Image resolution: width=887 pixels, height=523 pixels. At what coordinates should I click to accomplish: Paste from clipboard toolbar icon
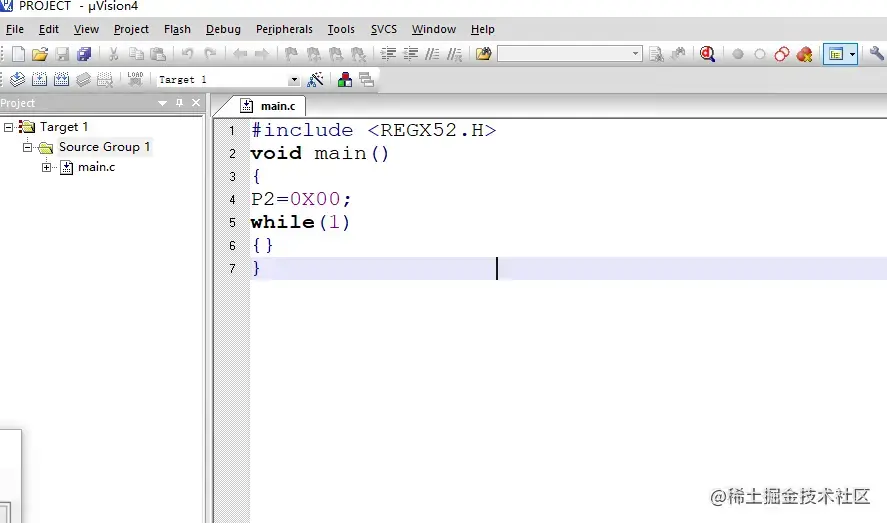158,54
